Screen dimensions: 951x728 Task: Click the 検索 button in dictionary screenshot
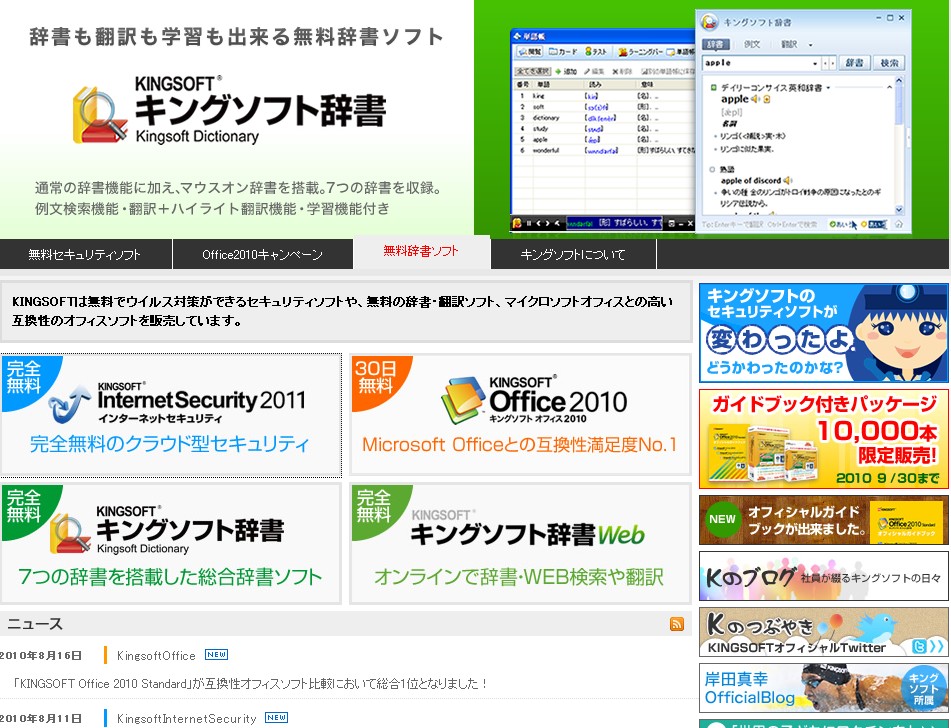(889, 62)
